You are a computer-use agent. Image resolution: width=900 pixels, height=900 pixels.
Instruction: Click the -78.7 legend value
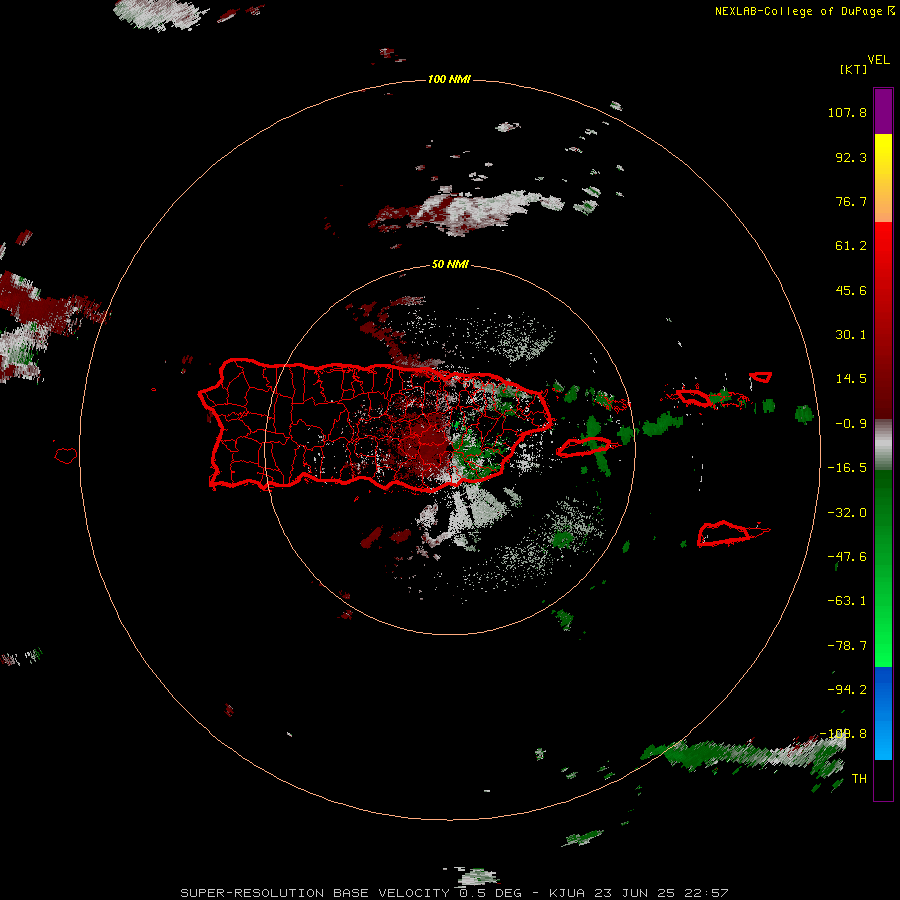tap(847, 646)
